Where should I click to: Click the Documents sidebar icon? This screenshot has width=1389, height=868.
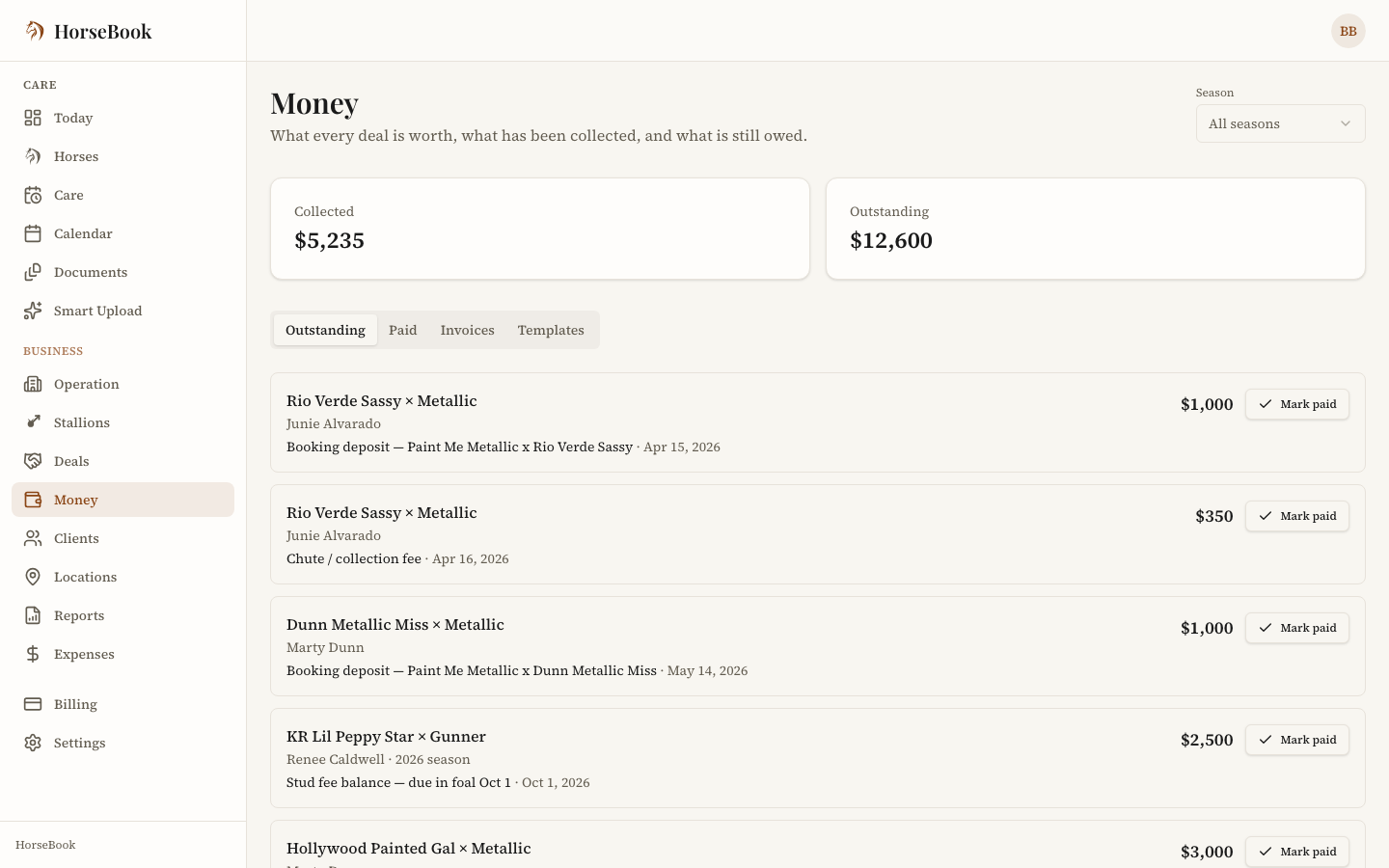pos(33,272)
